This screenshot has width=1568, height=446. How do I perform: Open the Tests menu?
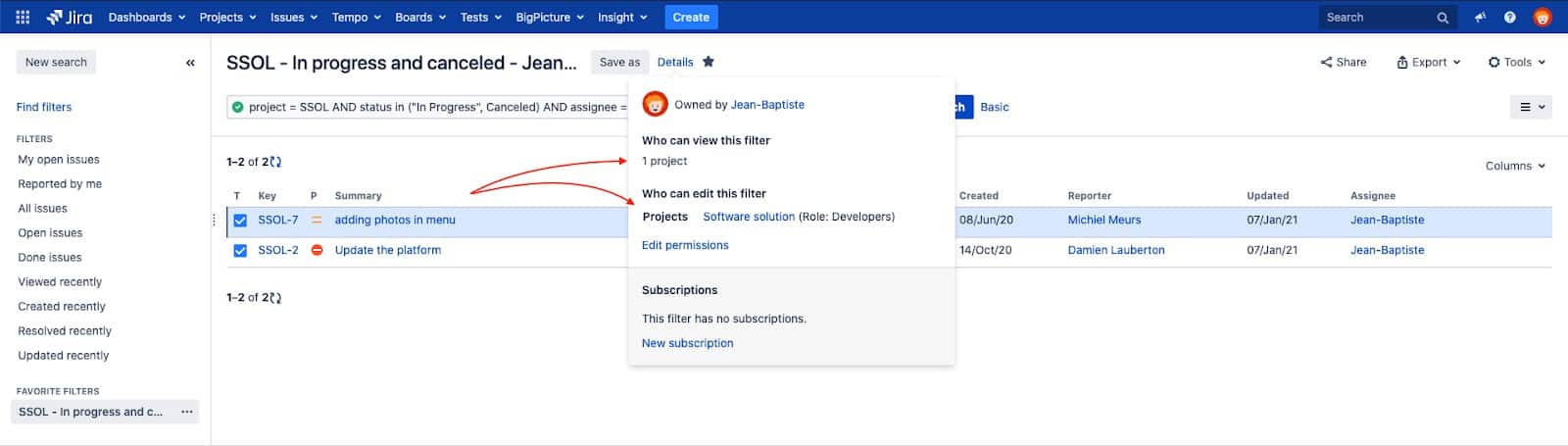(480, 17)
